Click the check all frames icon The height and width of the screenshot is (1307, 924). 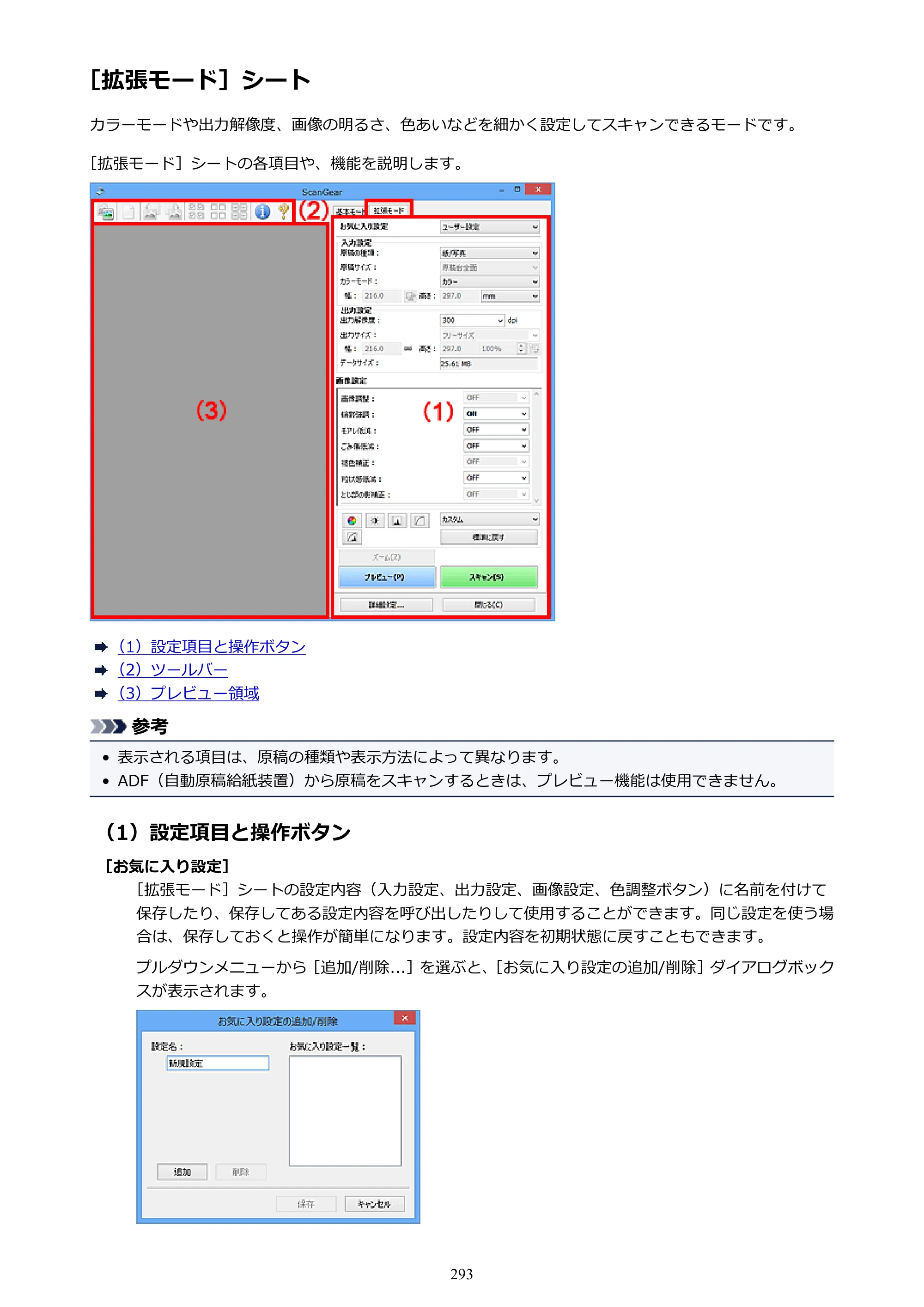click(x=196, y=212)
